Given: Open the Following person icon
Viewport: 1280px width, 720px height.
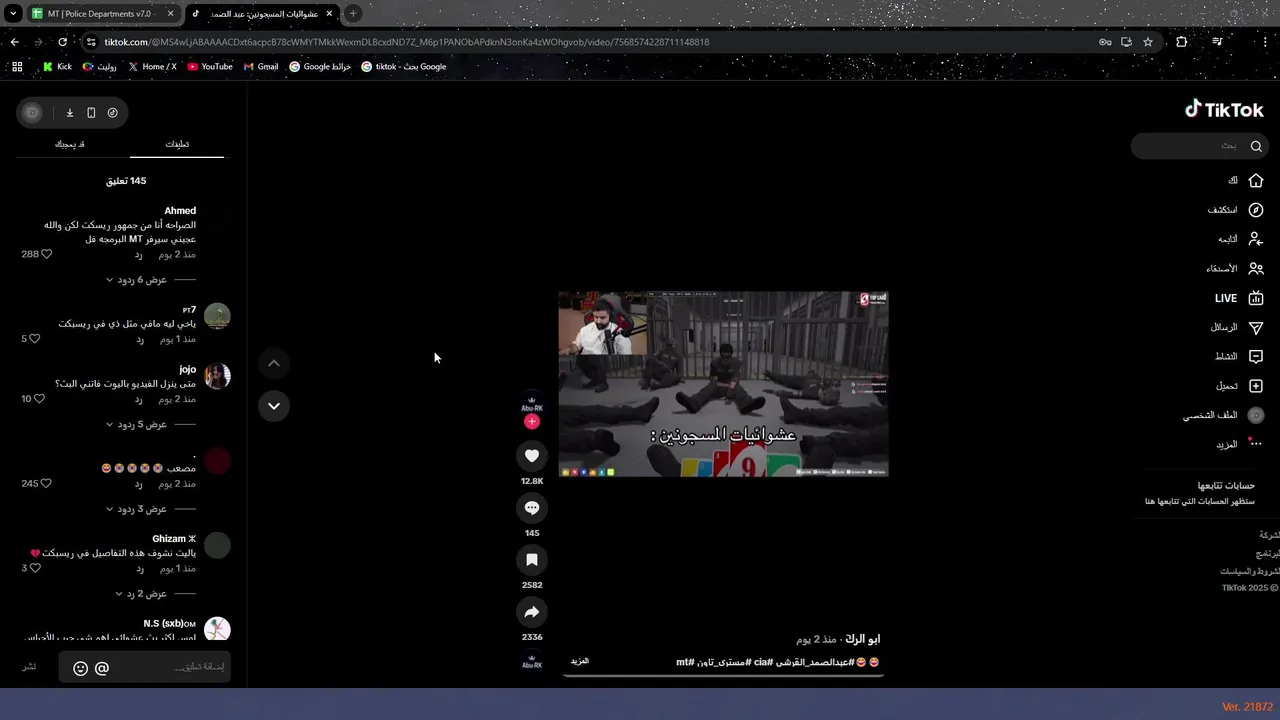Looking at the screenshot, I should [1256, 239].
